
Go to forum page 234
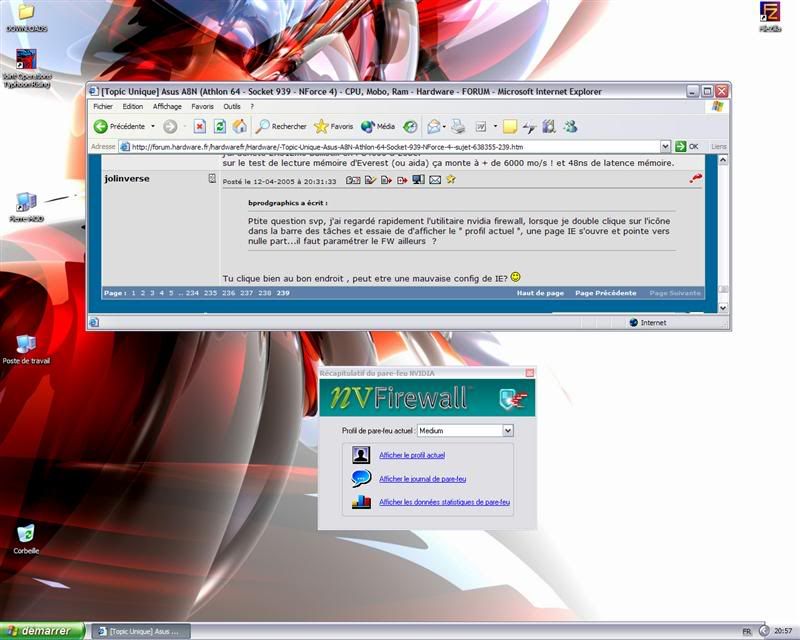tap(192, 293)
